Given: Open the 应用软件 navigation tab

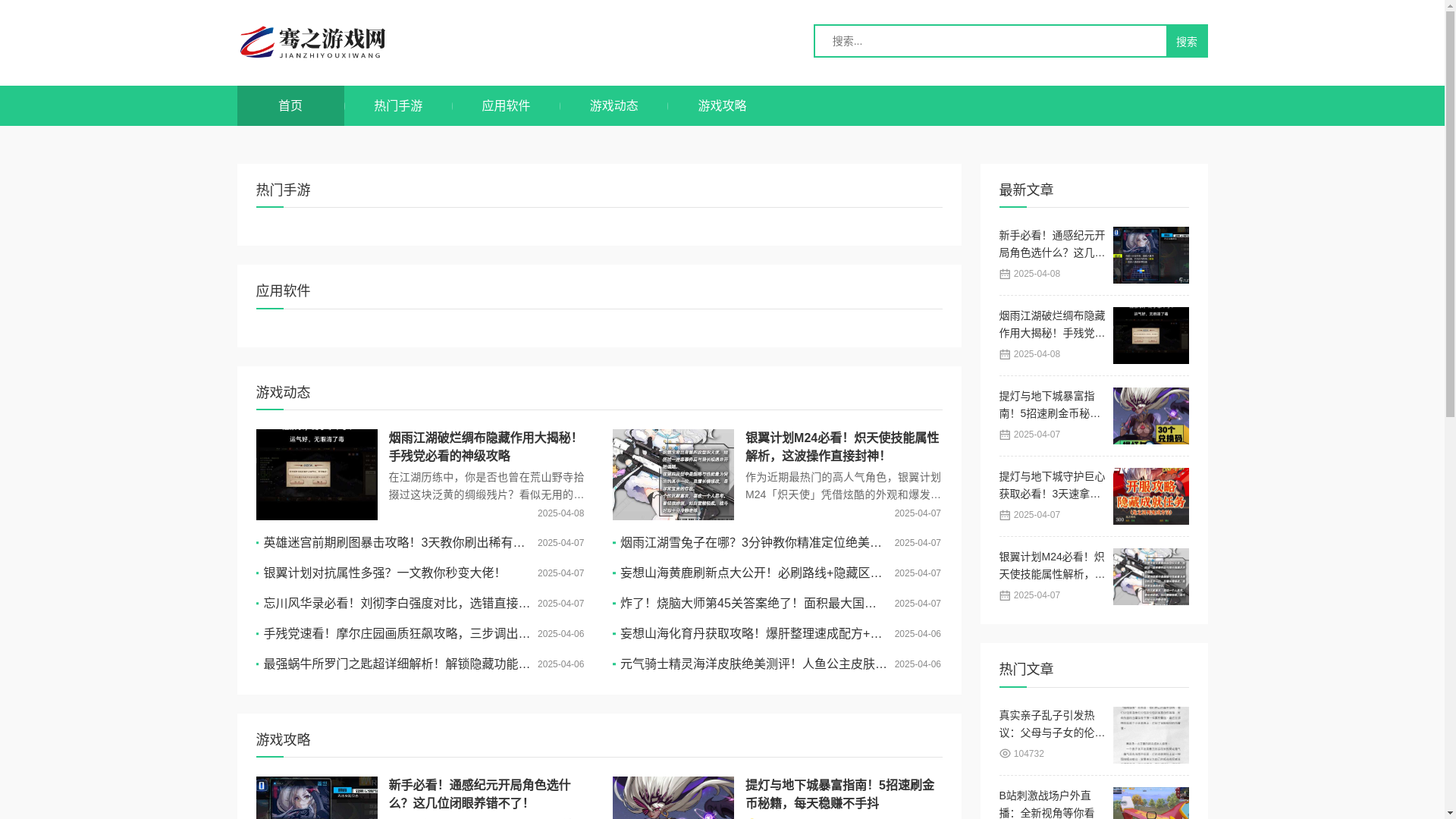Looking at the screenshot, I should (506, 105).
